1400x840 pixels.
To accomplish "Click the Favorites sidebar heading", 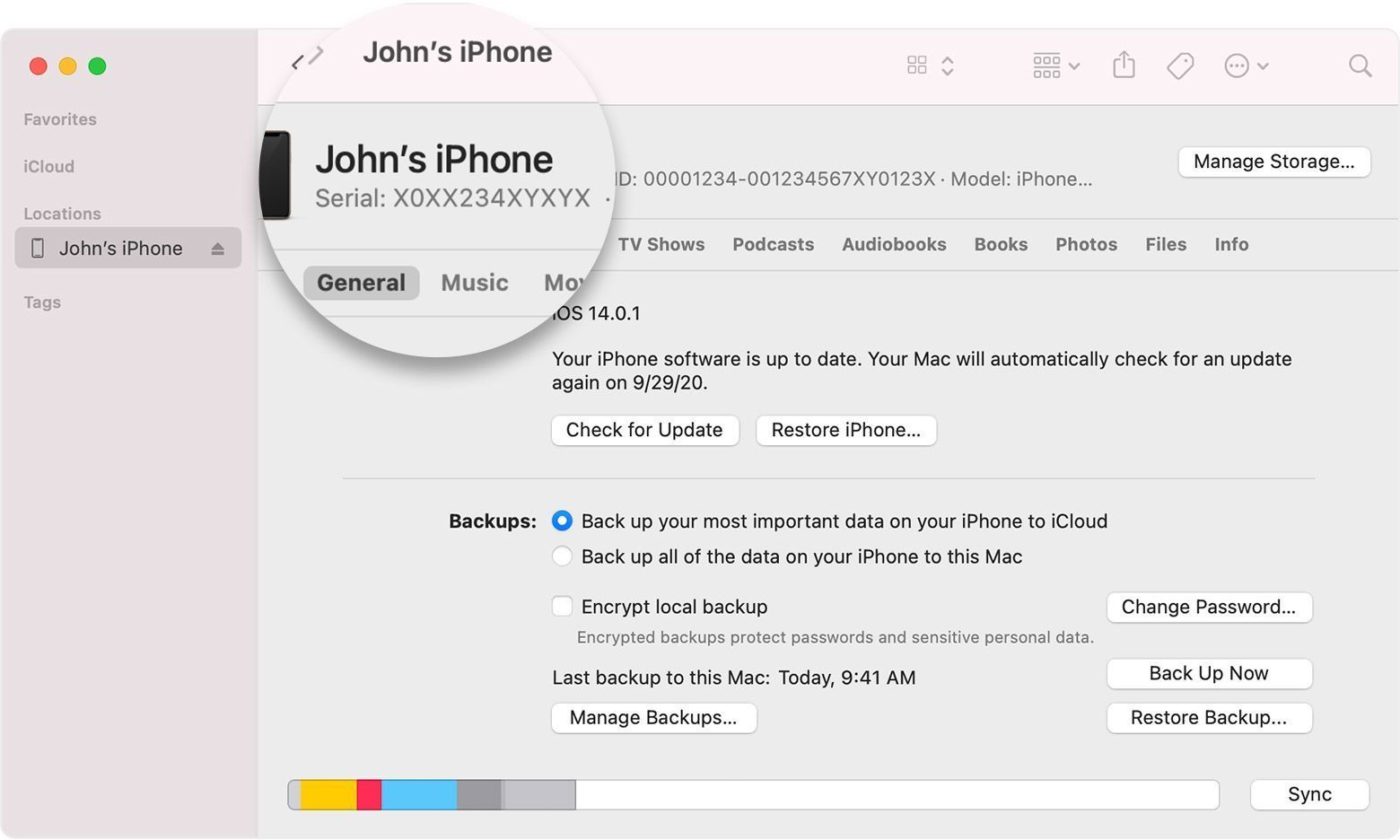I will tap(60, 119).
